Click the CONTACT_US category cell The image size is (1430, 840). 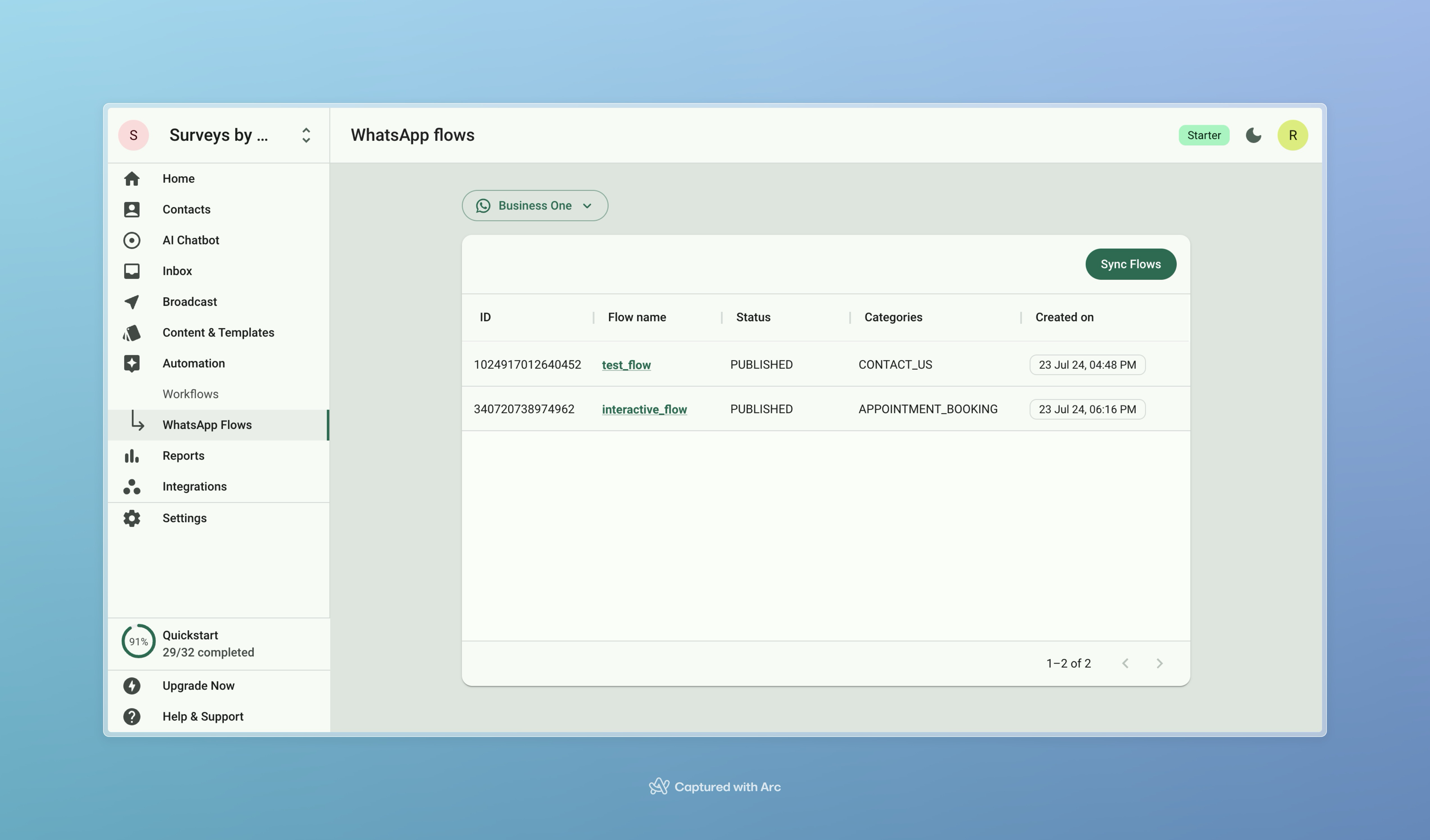895,365
